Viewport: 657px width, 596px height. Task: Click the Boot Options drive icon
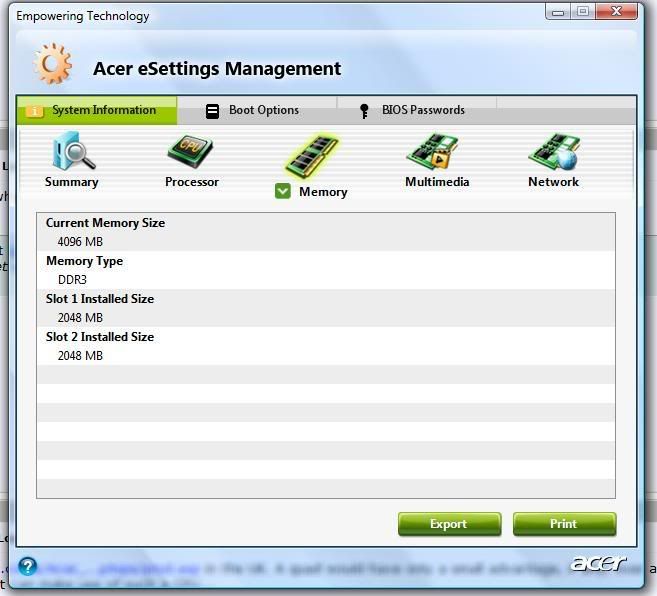point(212,111)
